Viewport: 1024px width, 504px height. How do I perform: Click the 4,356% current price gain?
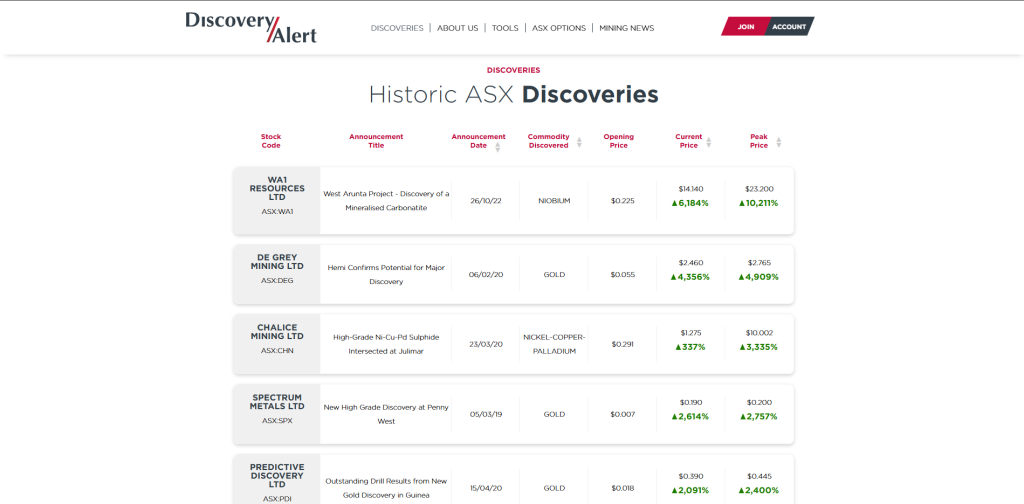(x=690, y=277)
